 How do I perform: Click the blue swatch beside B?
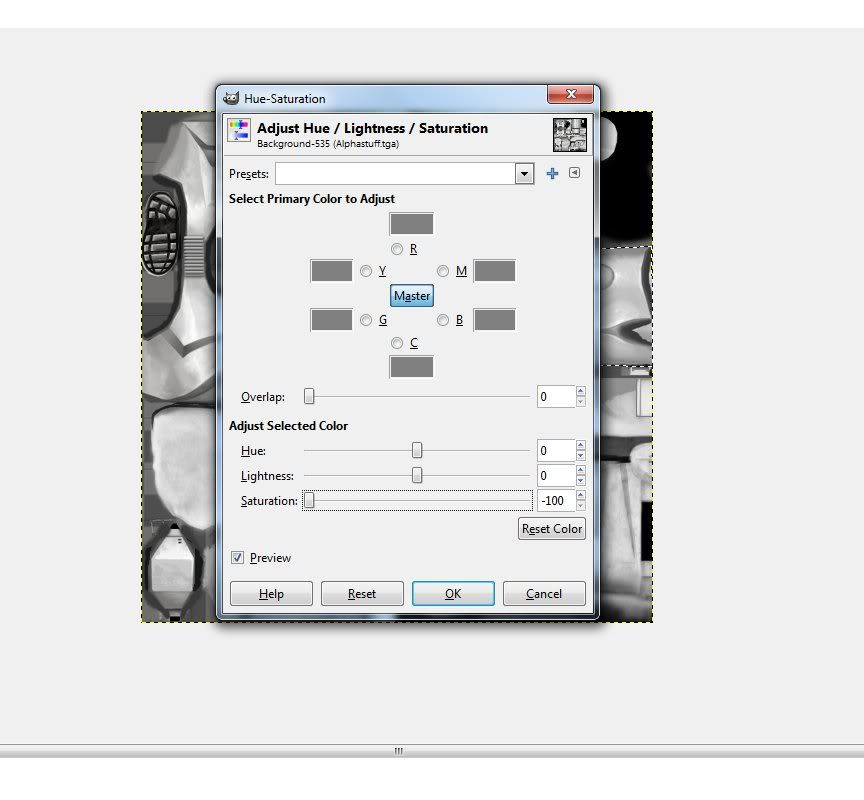coord(495,320)
